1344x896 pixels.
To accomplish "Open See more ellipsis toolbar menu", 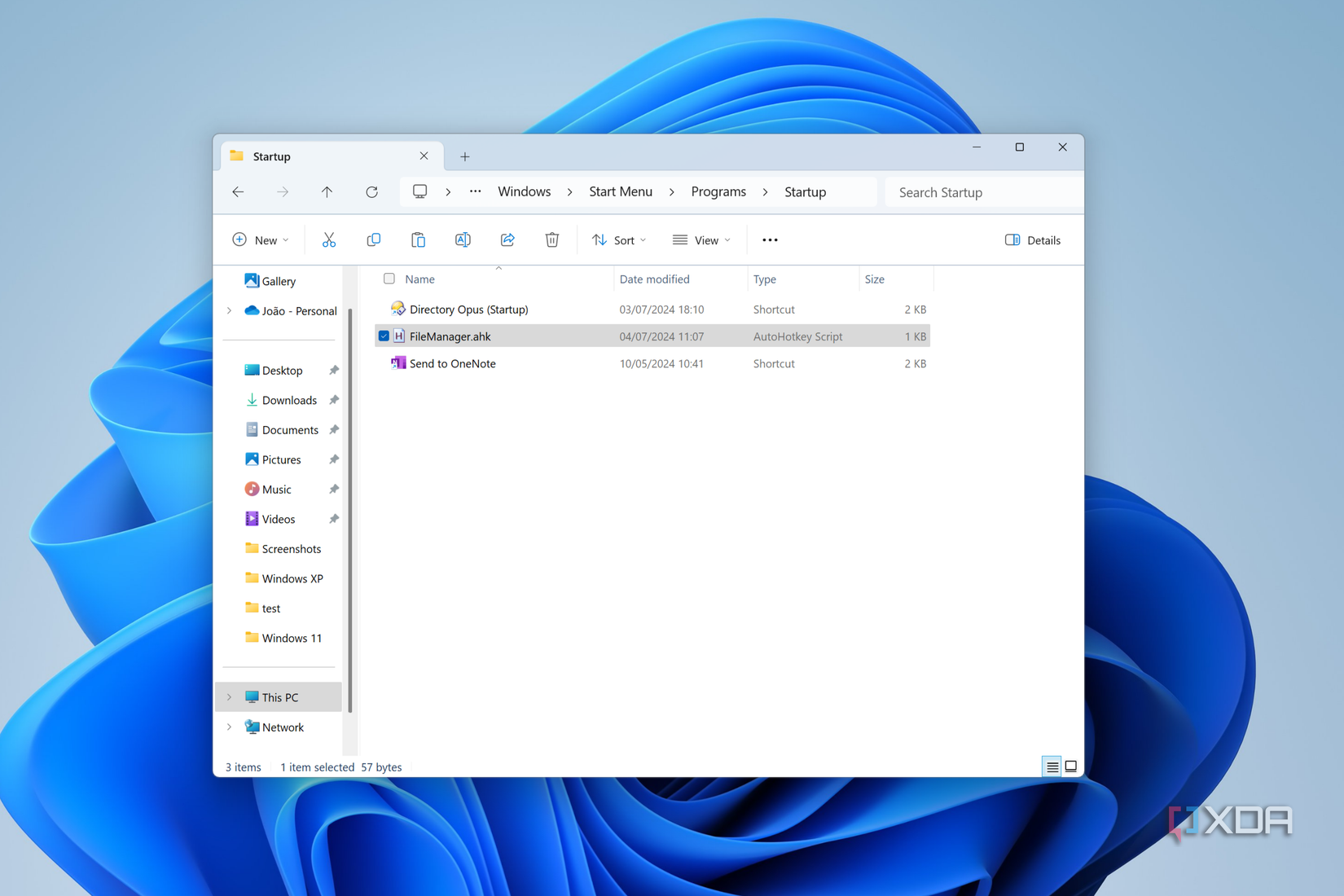I will (770, 240).
